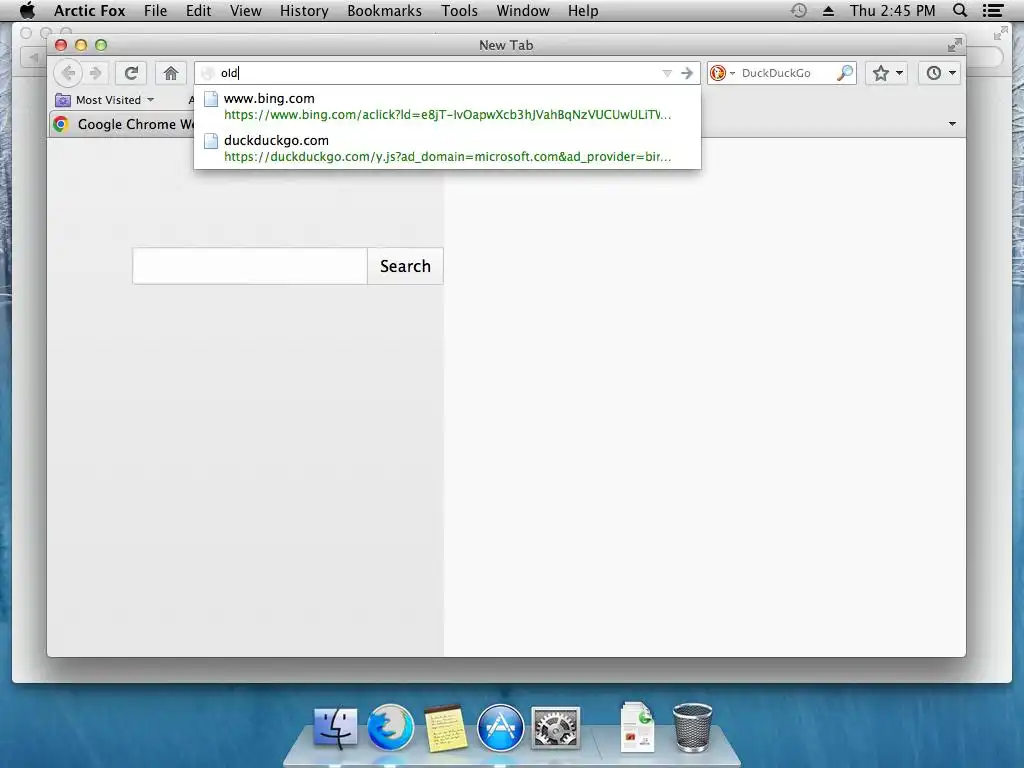The height and width of the screenshot is (768, 1024).
Task: Open the App Store from the Dock
Action: [x=500, y=728]
